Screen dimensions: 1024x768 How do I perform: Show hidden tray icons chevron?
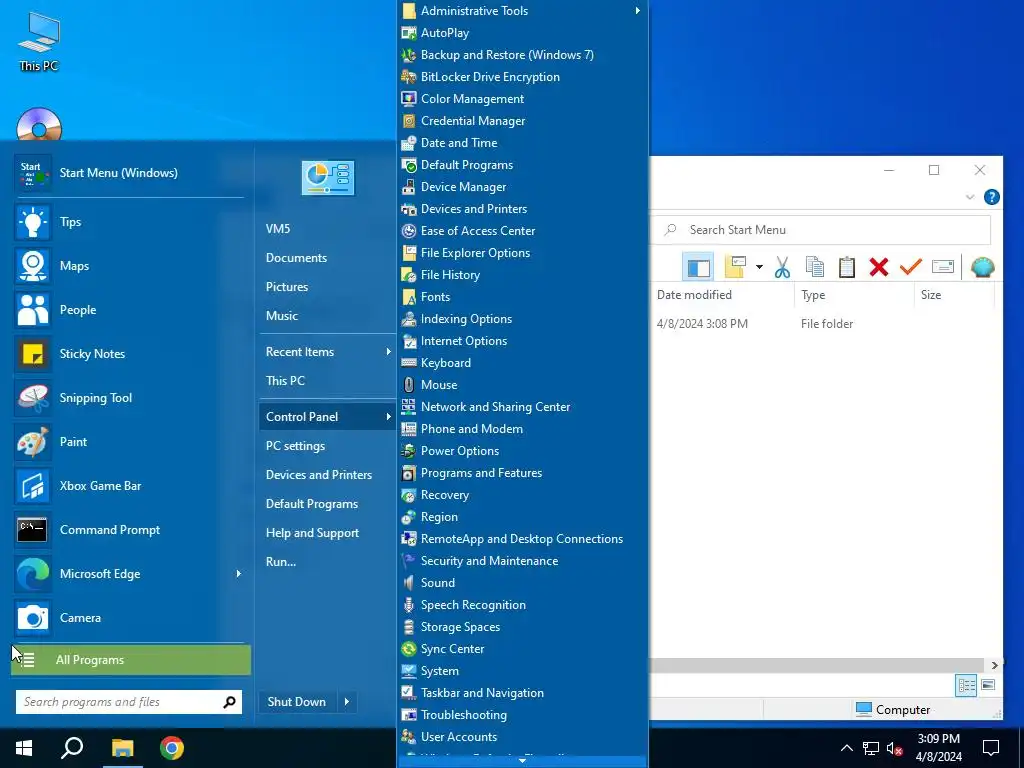pos(846,748)
